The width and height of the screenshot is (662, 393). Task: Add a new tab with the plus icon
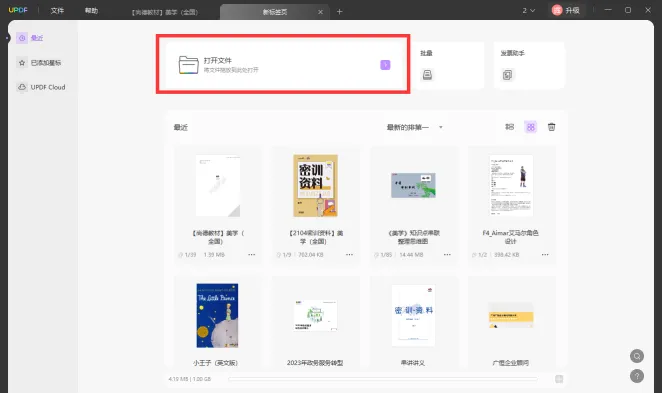[x=339, y=11]
